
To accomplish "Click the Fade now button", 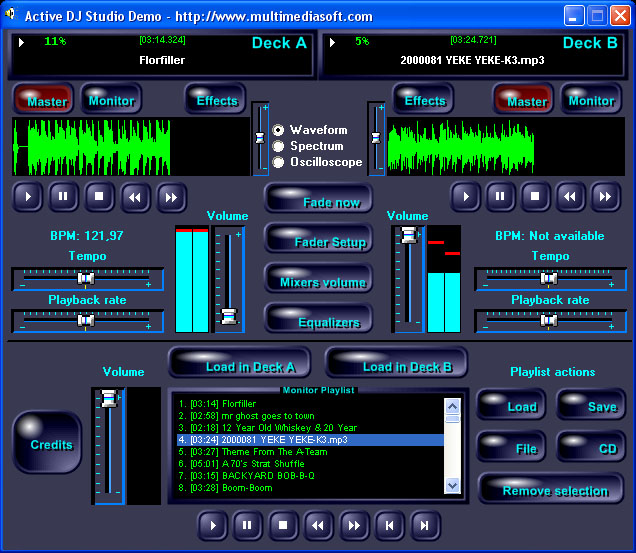I will tap(319, 201).
